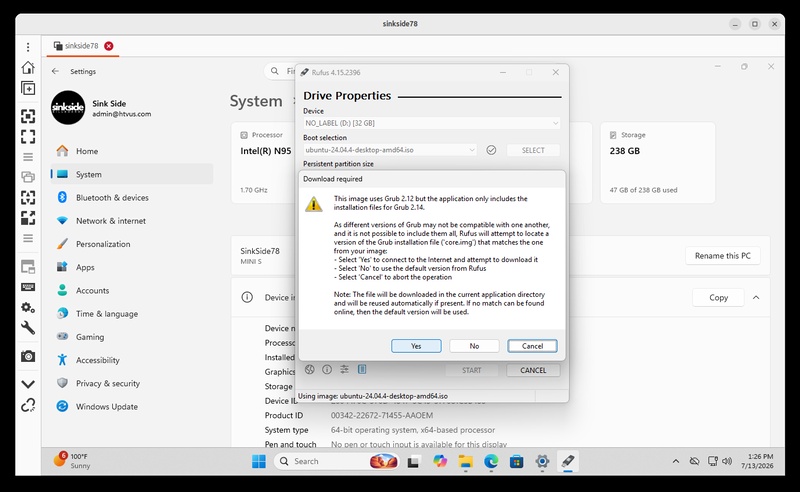Click the window-with-inset icon in sidebar
Viewport: 800px width, 492px height.
pos(28,266)
